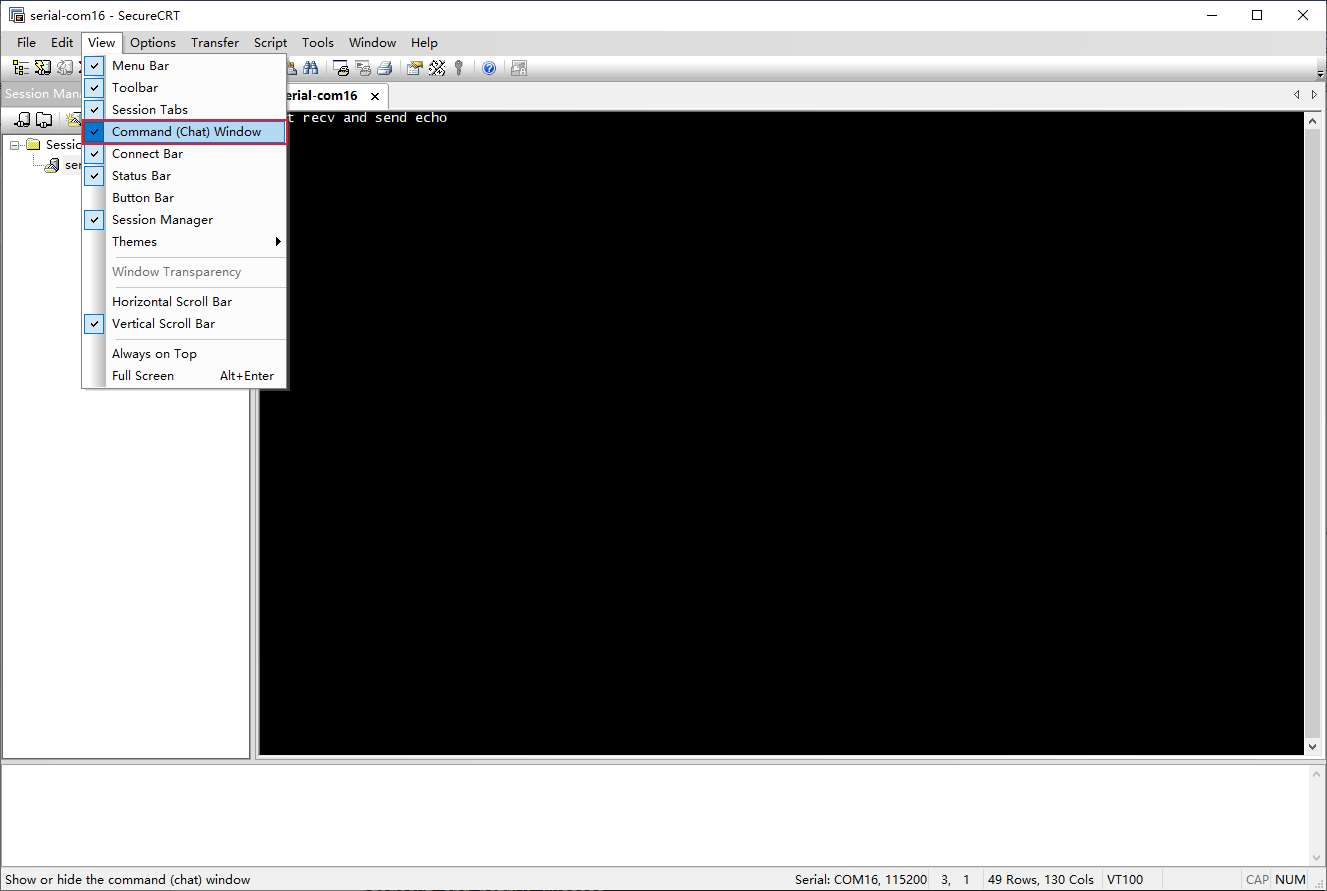Click 'Serial: COM16, 115200' in status bar
This screenshot has width=1327, height=891.
[861, 880]
